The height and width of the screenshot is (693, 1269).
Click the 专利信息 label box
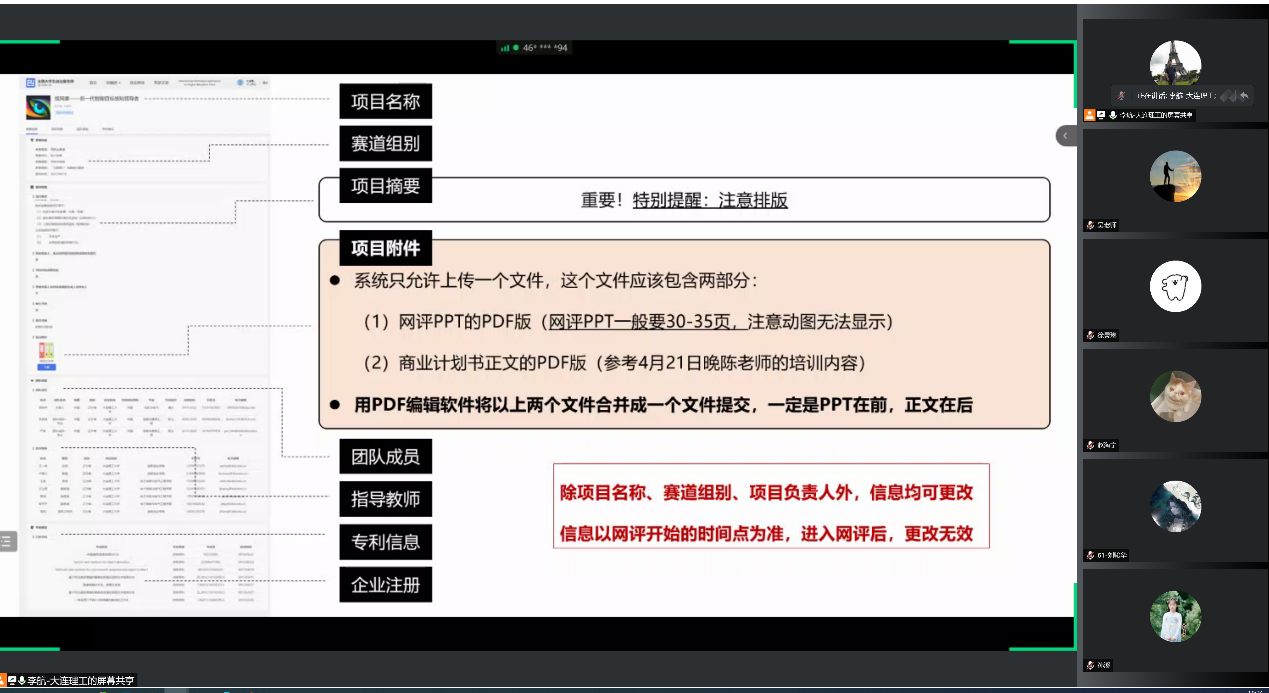(x=385, y=542)
